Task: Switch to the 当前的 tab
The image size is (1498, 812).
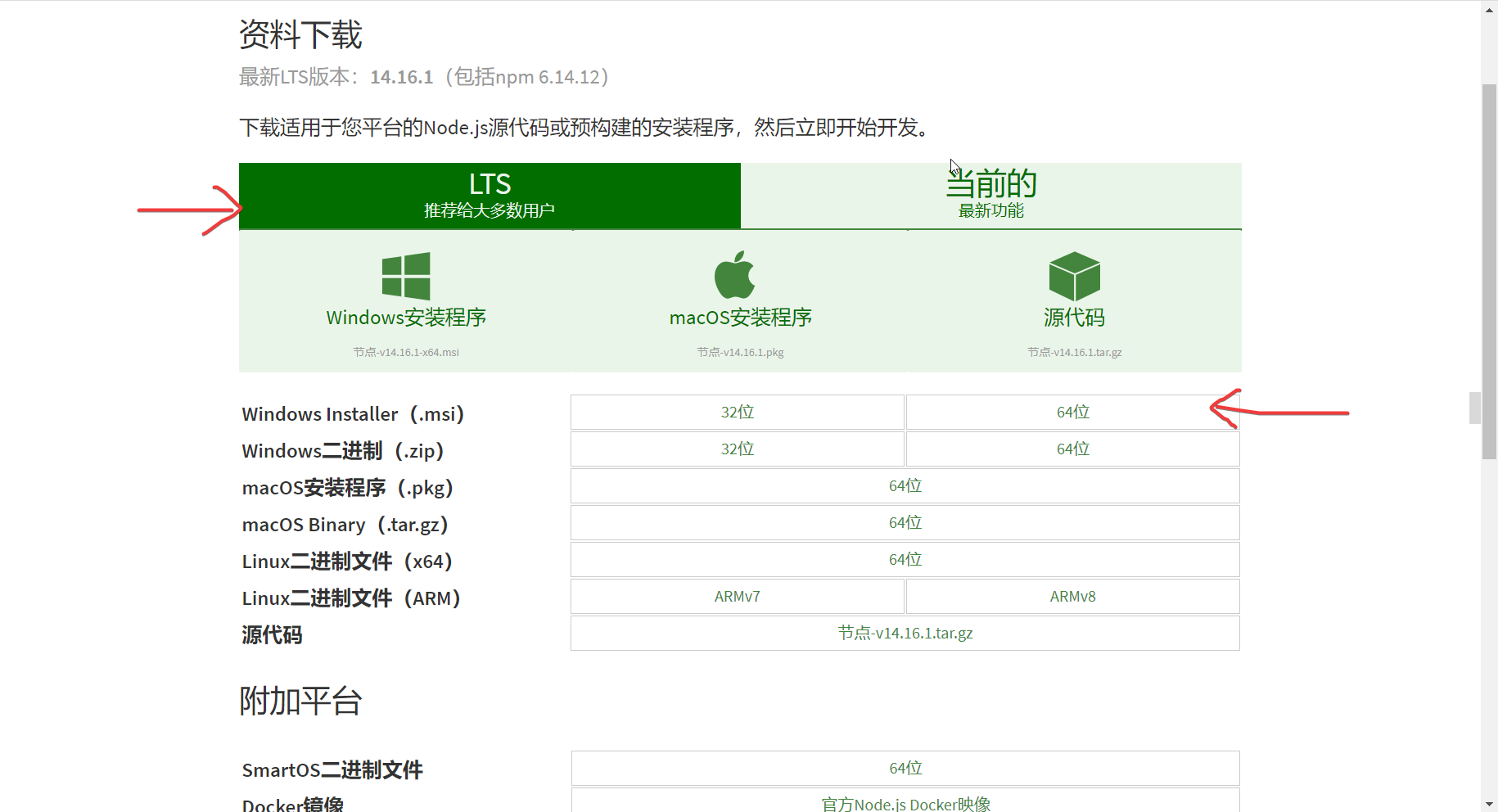Action: pyautogui.click(x=990, y=195)
